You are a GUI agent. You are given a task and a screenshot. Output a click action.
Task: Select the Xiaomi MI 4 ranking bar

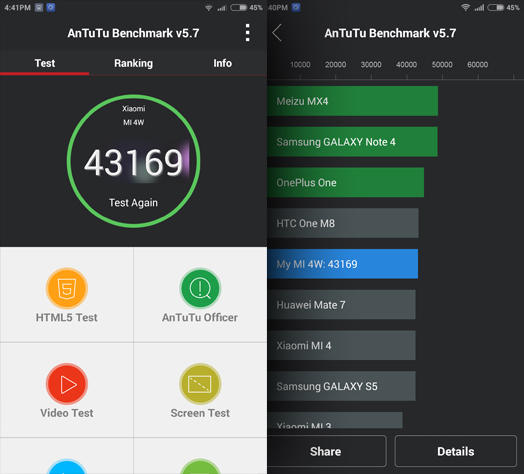pyautogui.click(x=342, y=345)
